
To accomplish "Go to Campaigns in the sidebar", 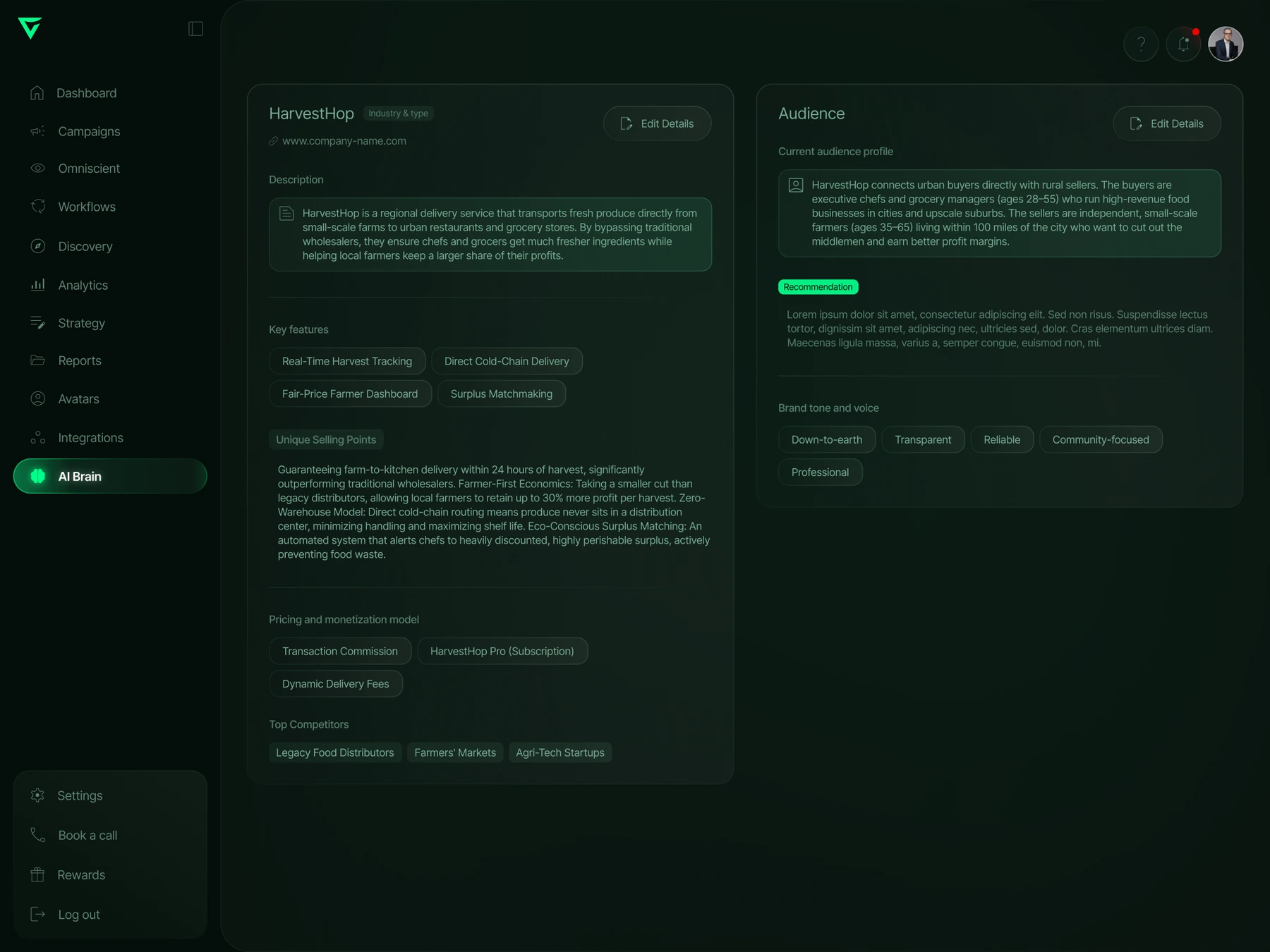I will pos(110,131).
